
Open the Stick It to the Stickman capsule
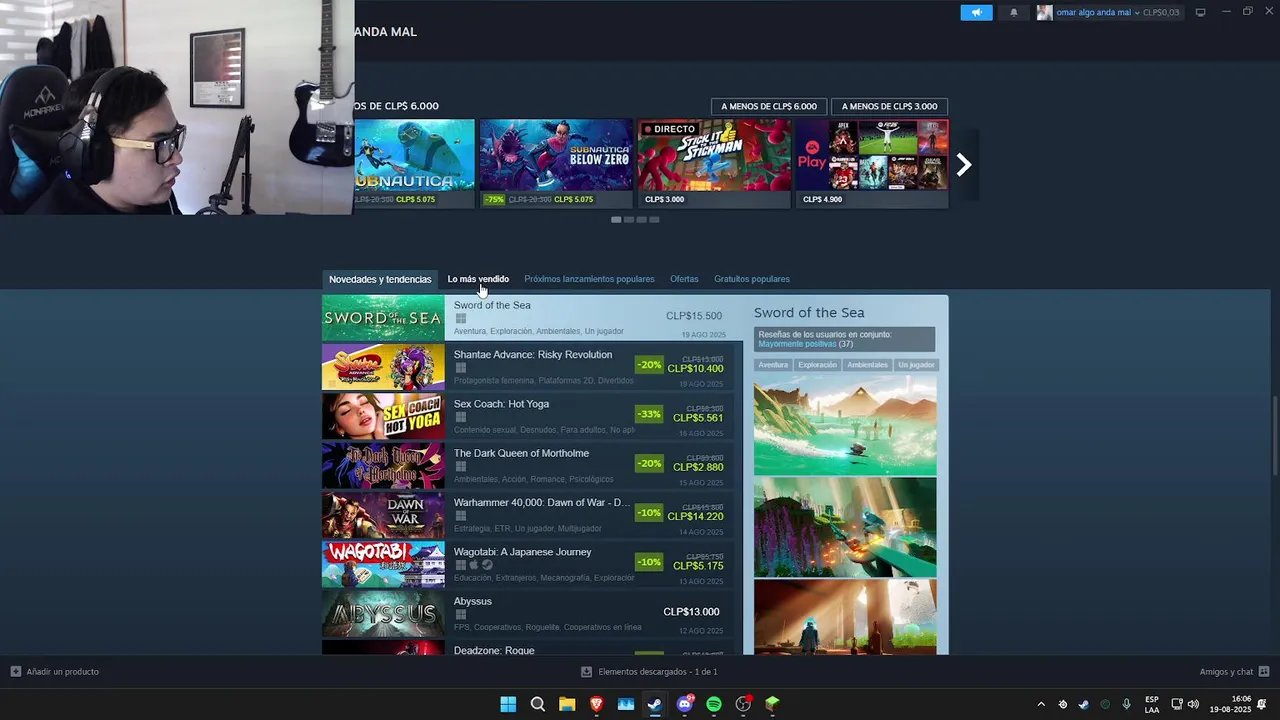tap(714, 163)
